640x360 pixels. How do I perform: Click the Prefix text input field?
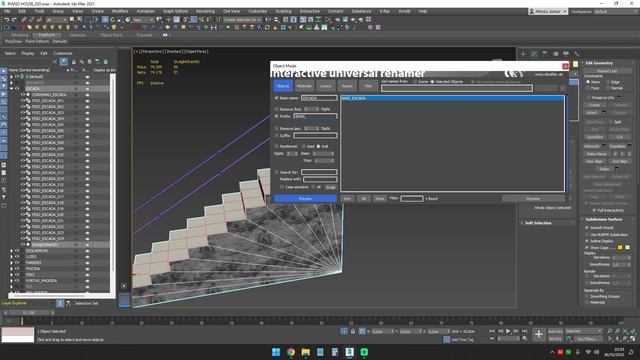[x=315, y=116]
